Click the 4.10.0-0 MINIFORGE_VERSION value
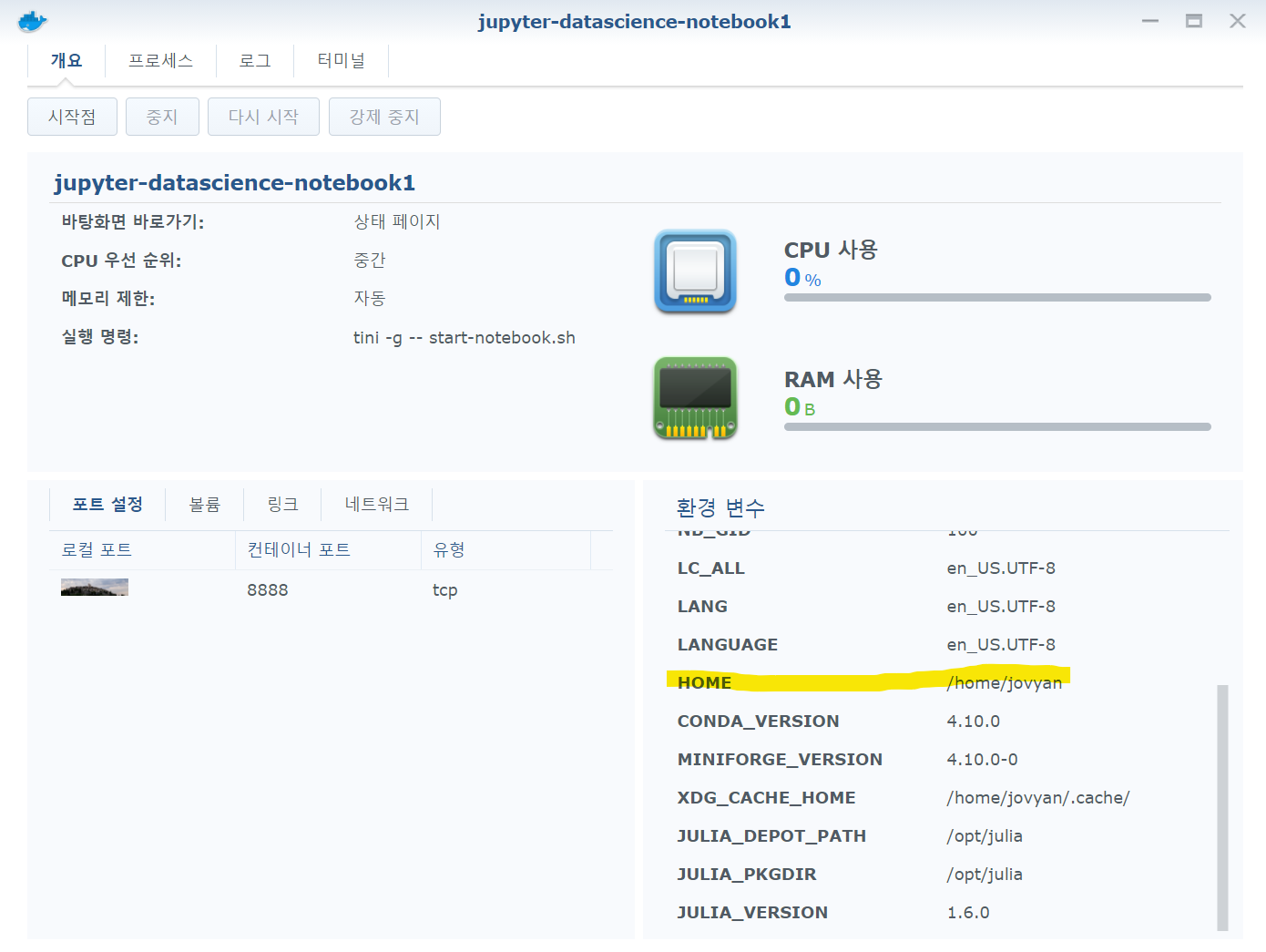This screenshot has width=1266, height=952. 983,759
